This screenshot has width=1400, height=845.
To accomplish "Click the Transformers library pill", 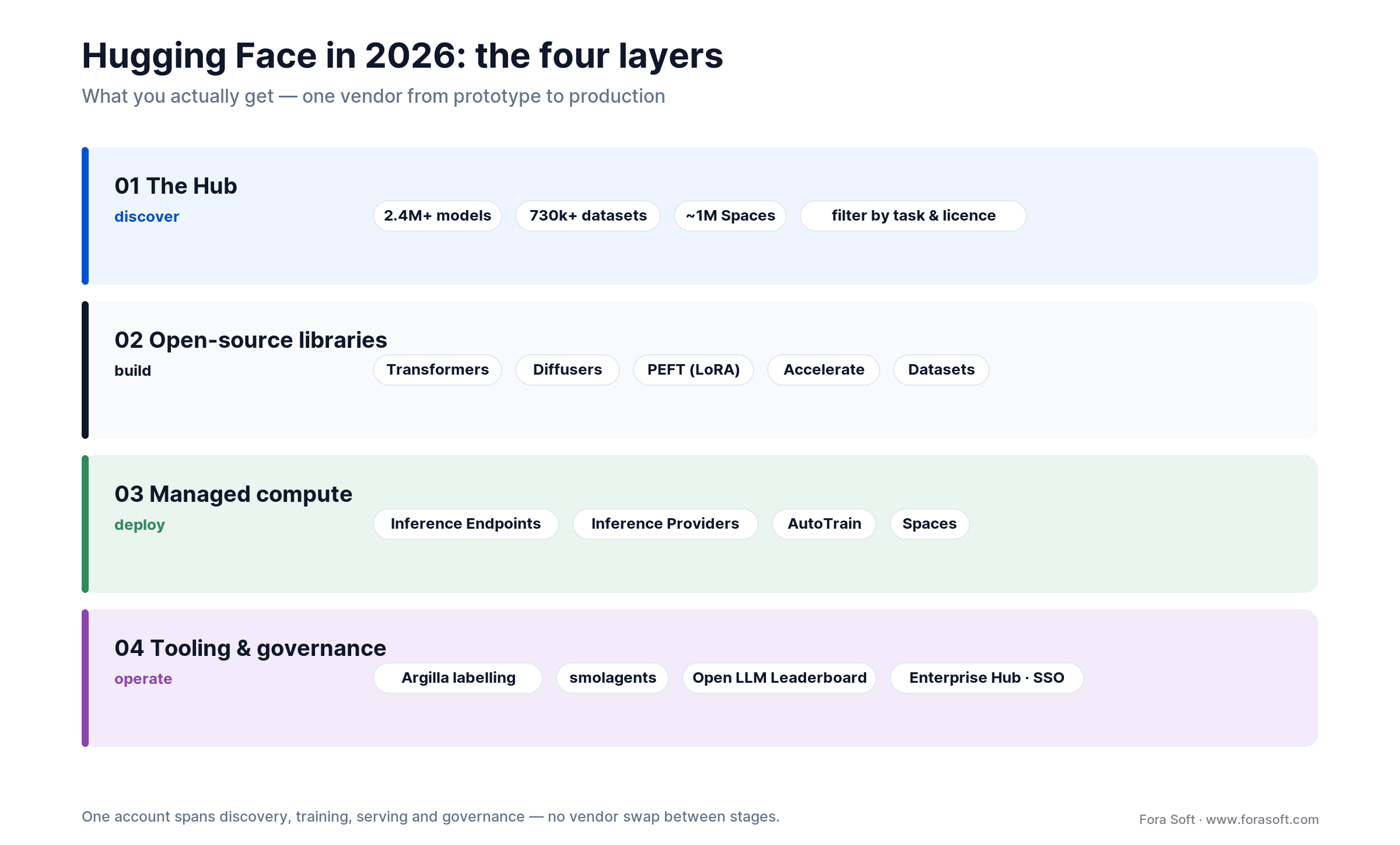I will click(437, 370).
